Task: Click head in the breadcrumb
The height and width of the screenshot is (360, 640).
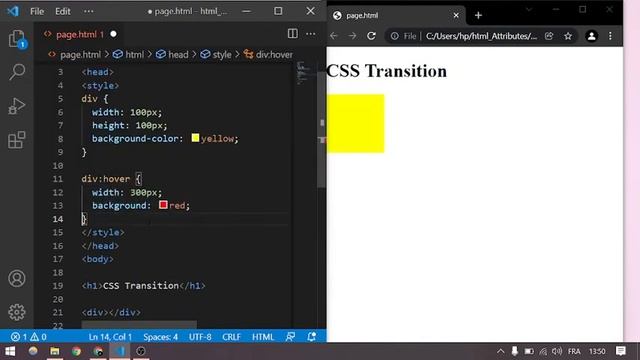Action: [172, 55]
